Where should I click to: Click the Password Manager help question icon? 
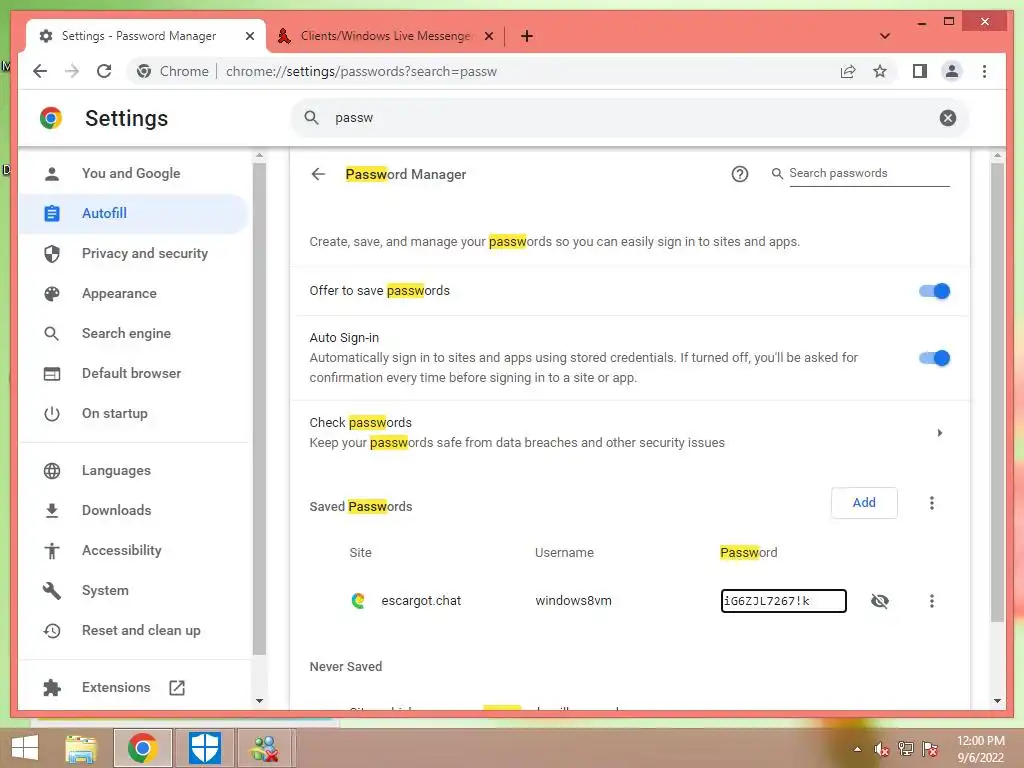(x=739, y=174)
